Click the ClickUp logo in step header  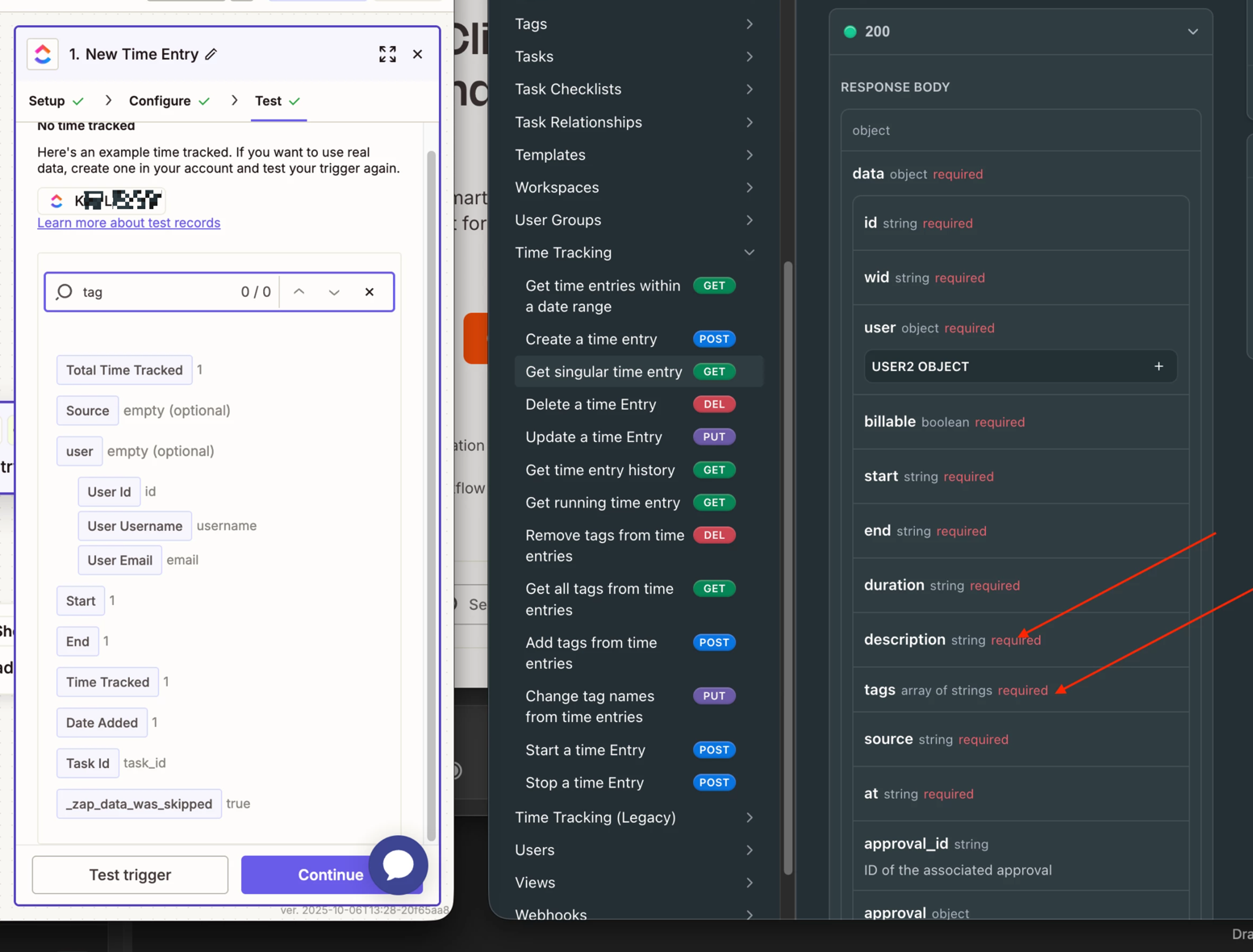coord(43,54)
